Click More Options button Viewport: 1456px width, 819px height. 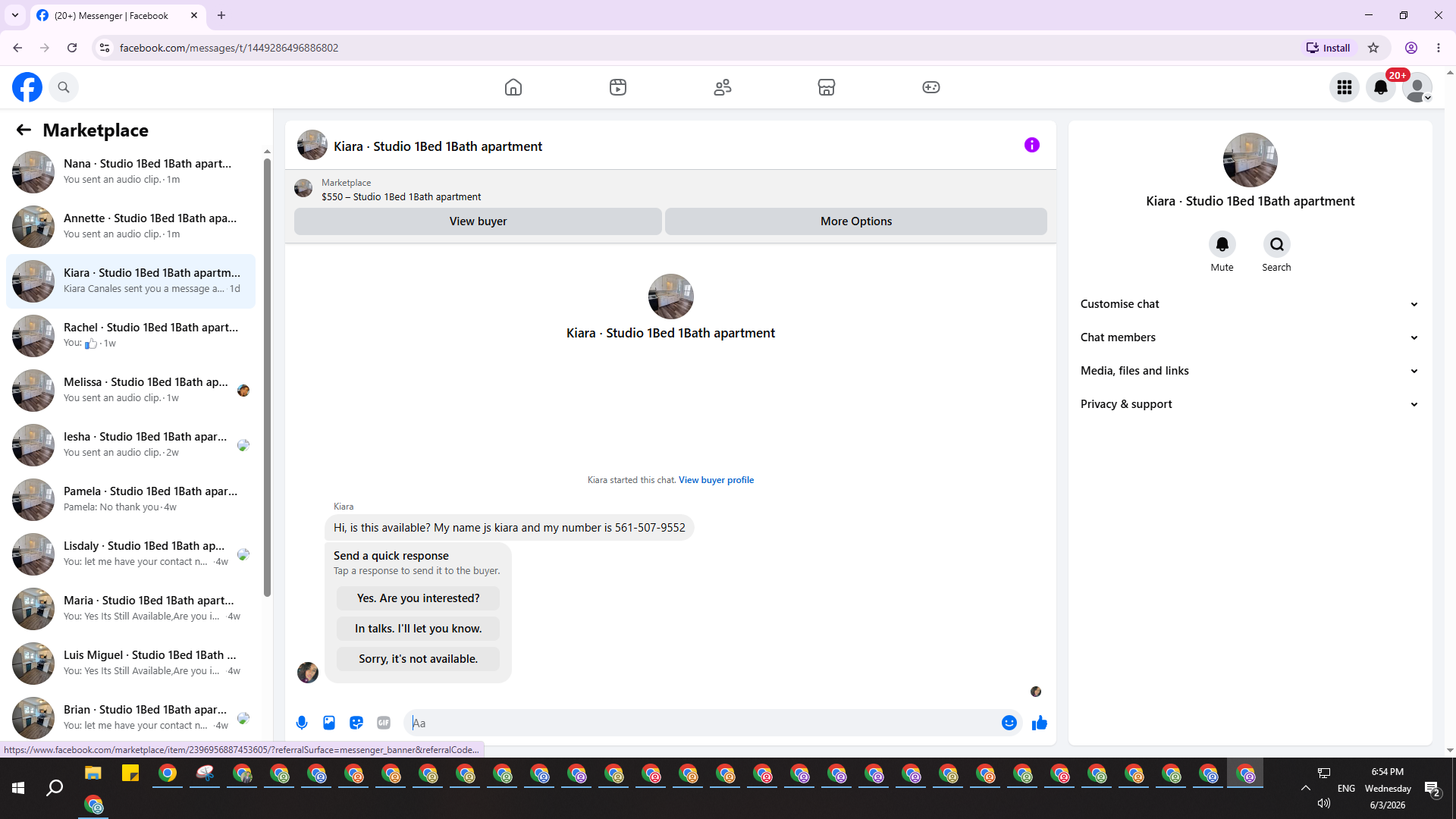point(856,221)
